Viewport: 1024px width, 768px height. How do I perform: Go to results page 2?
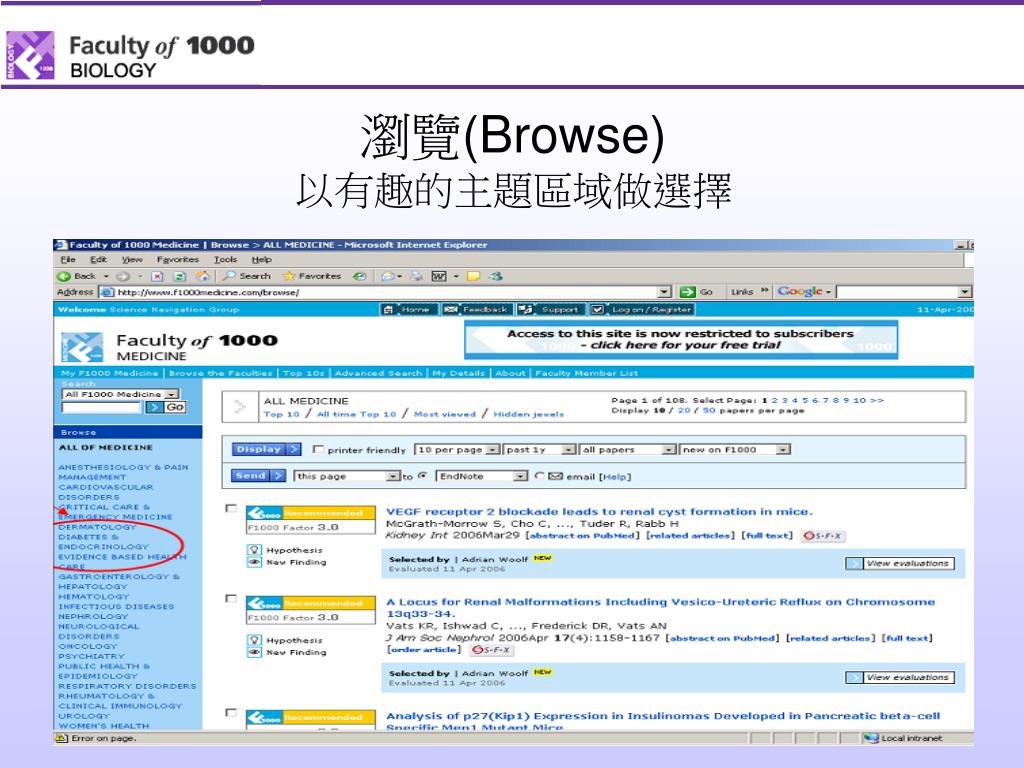[775, 400]
